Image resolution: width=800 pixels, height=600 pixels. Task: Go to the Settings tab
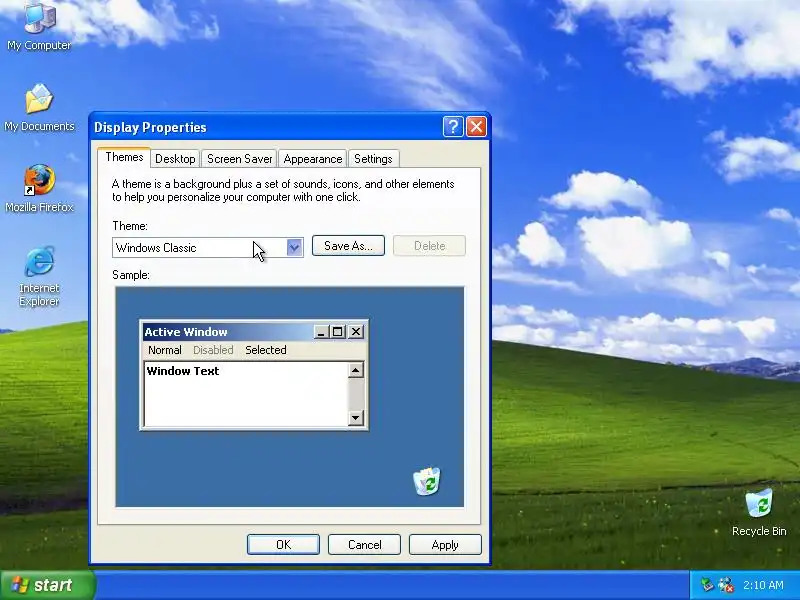click(x=373, y=159)
